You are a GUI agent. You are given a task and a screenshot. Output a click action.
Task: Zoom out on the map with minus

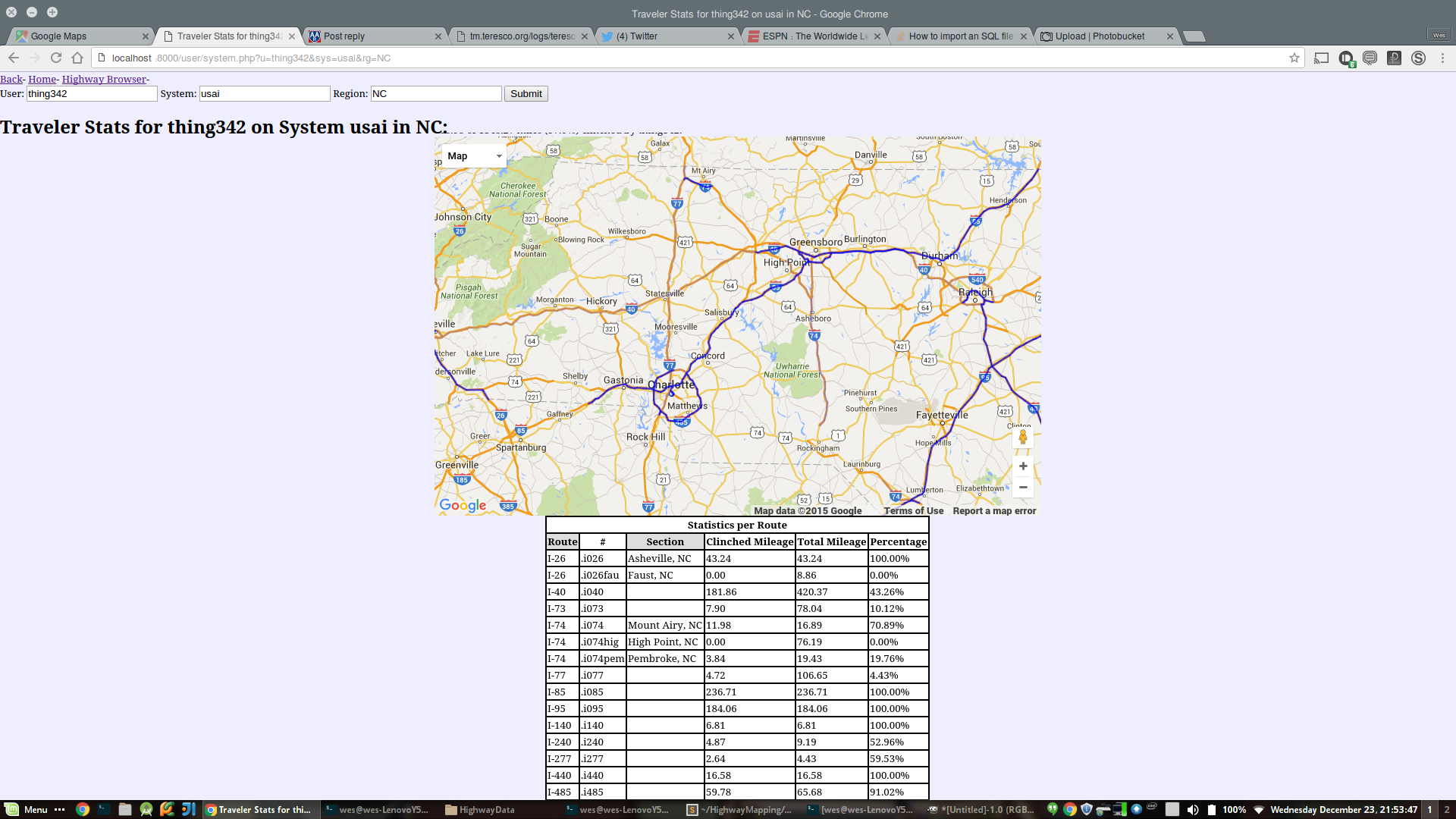pyautogui.click(x=1023, y=488)
